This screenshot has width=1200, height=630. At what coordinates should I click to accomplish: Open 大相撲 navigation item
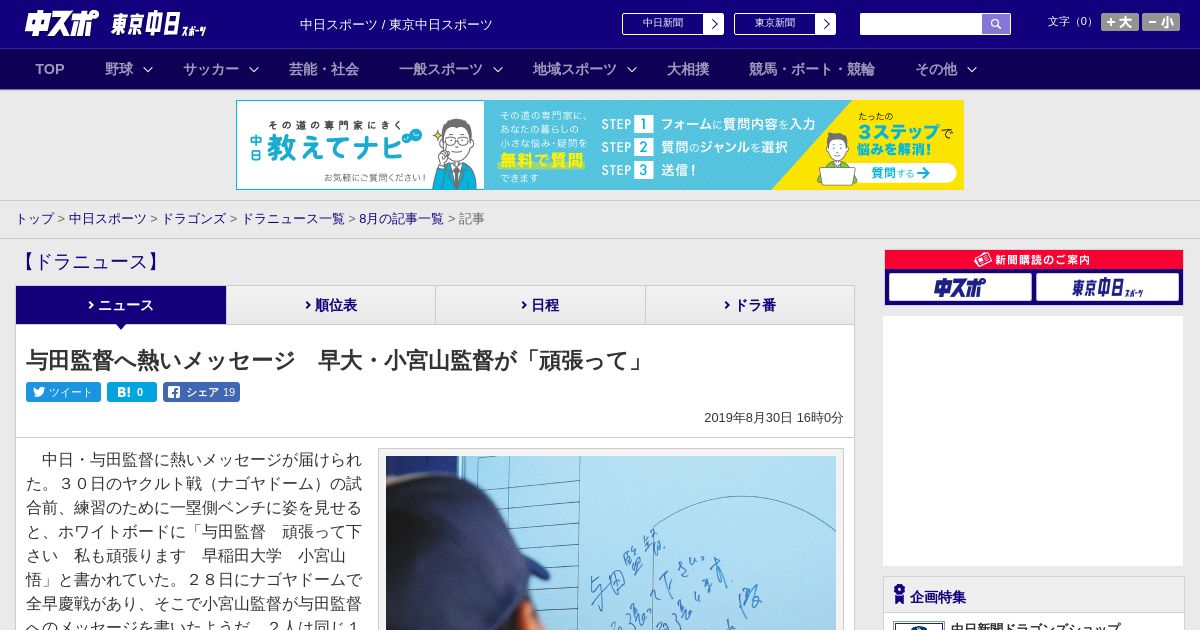[x=688, y=69]
